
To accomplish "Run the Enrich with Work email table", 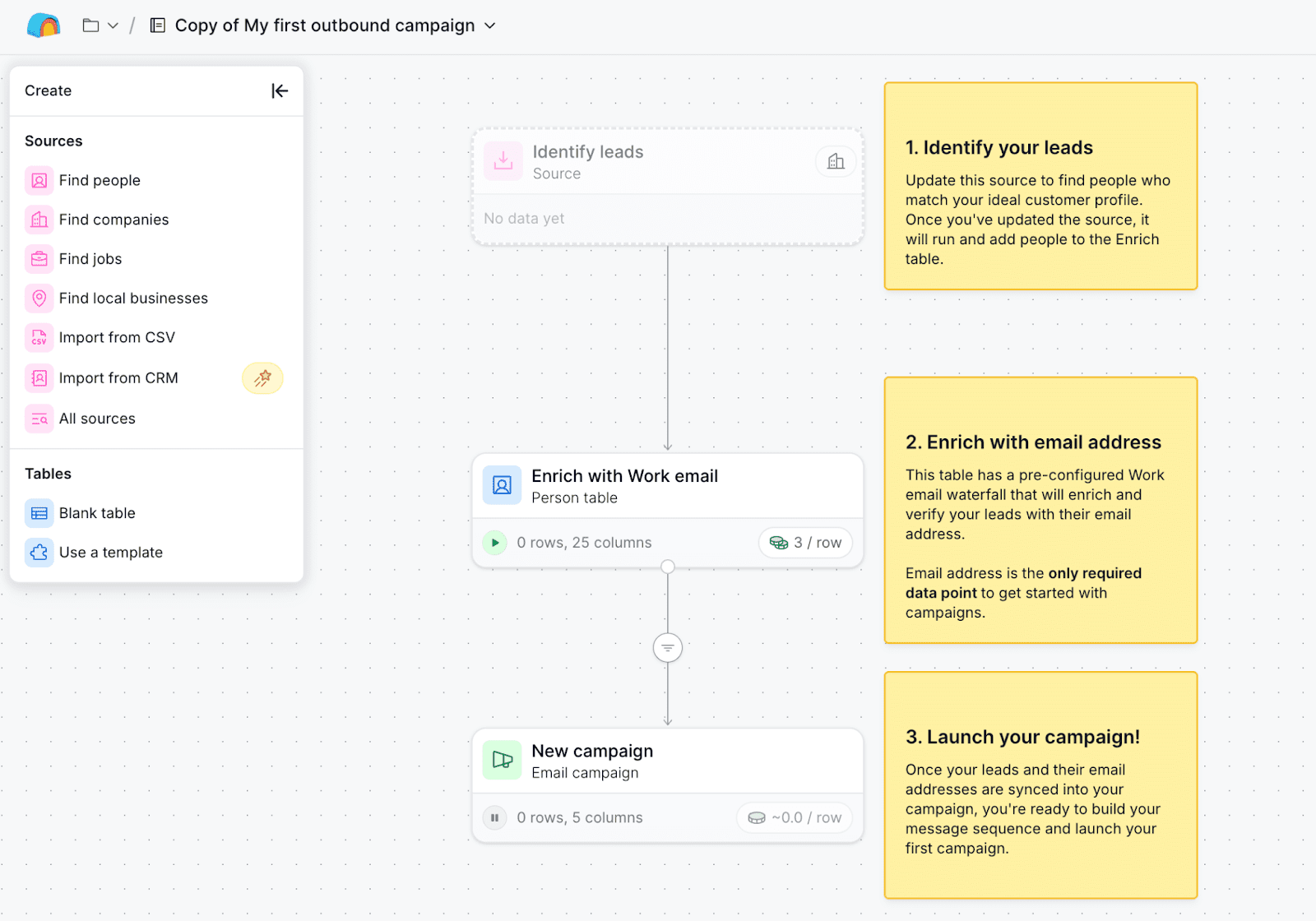I will pyautogui.click(x=494, y=543).
